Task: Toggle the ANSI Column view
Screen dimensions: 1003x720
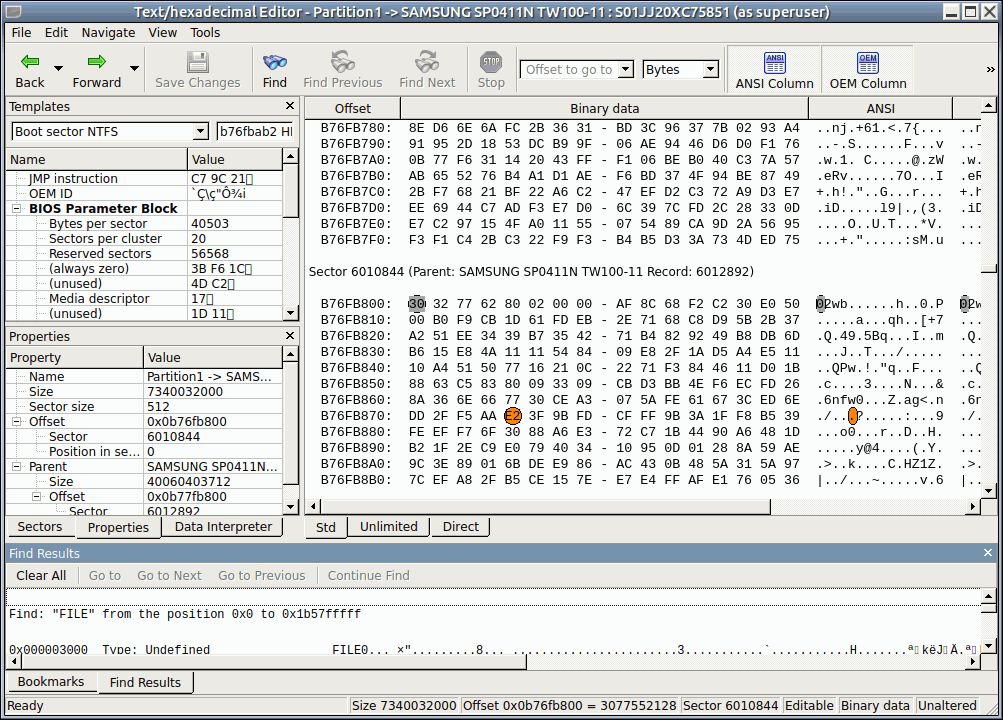Action: coord(774,70)
